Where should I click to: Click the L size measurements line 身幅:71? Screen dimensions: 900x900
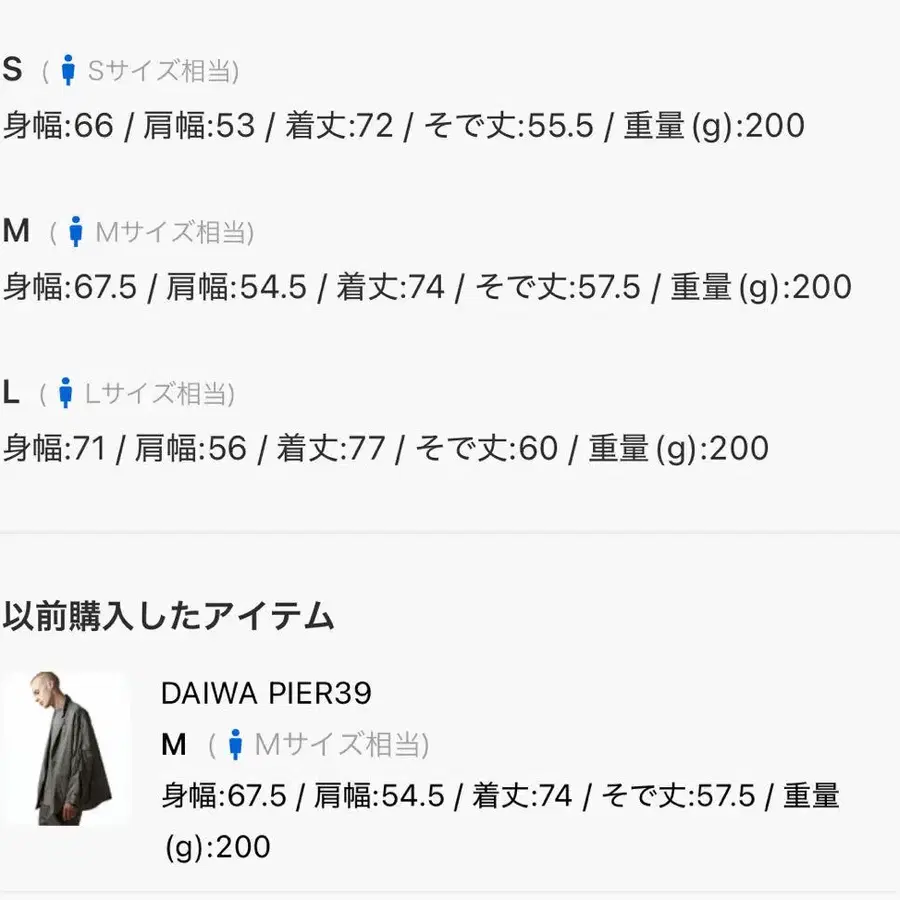pyautogui.click(x=386, y=448)
